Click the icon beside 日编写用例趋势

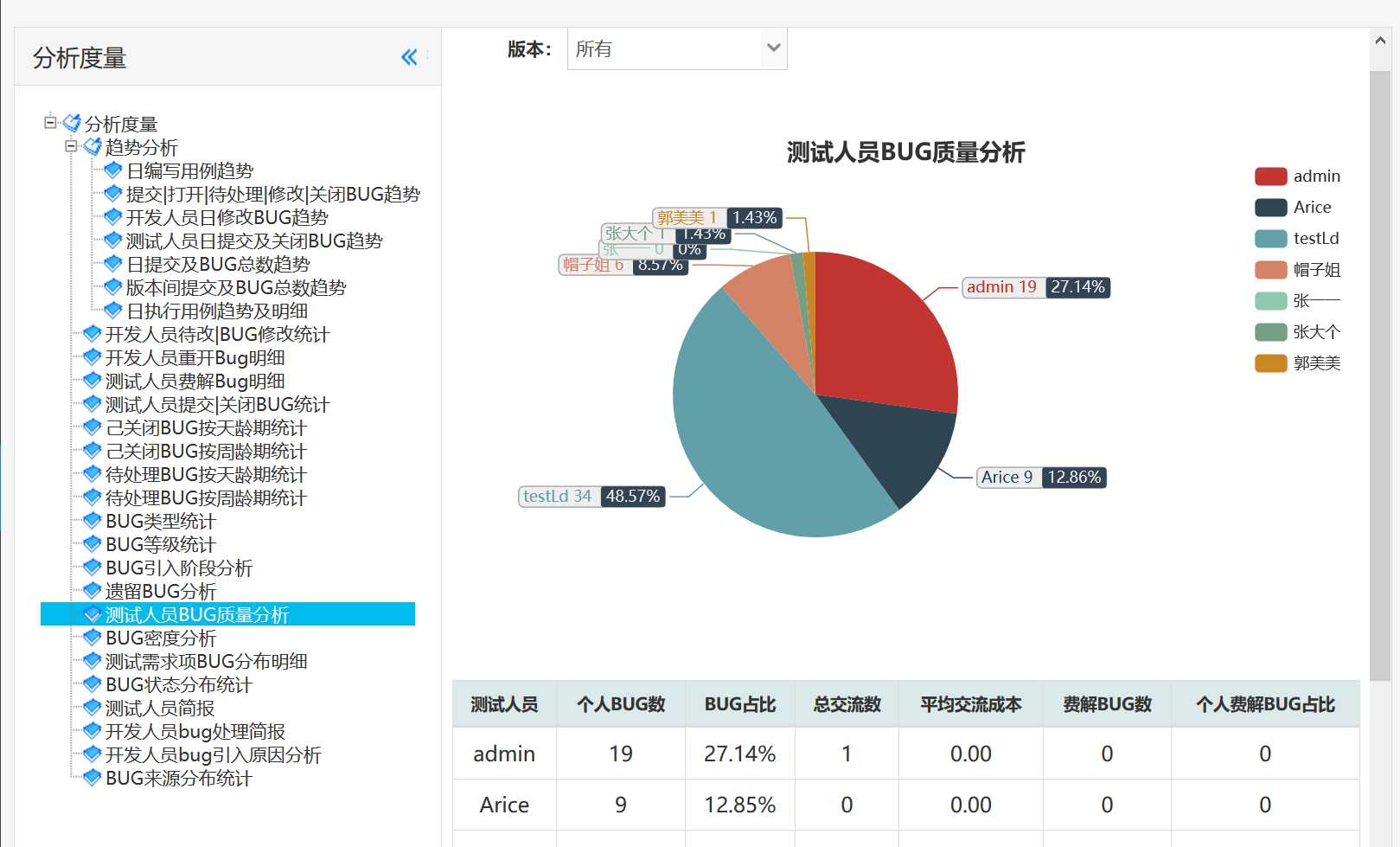click(112, 170)
